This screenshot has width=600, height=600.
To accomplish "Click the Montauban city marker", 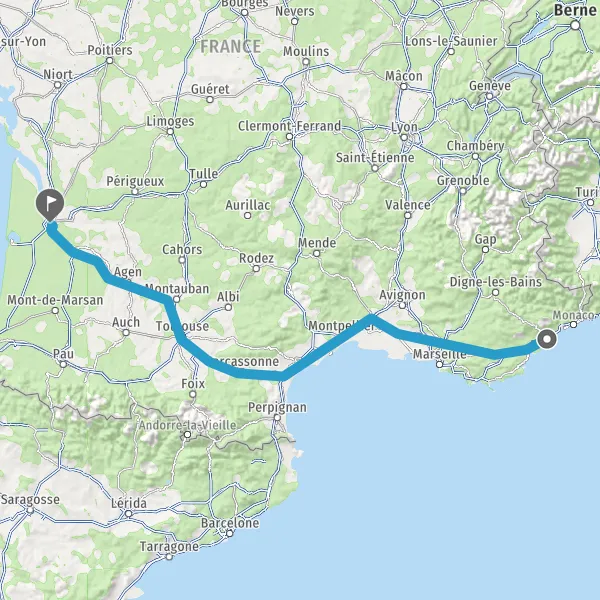I will click(x=176, y=299).
